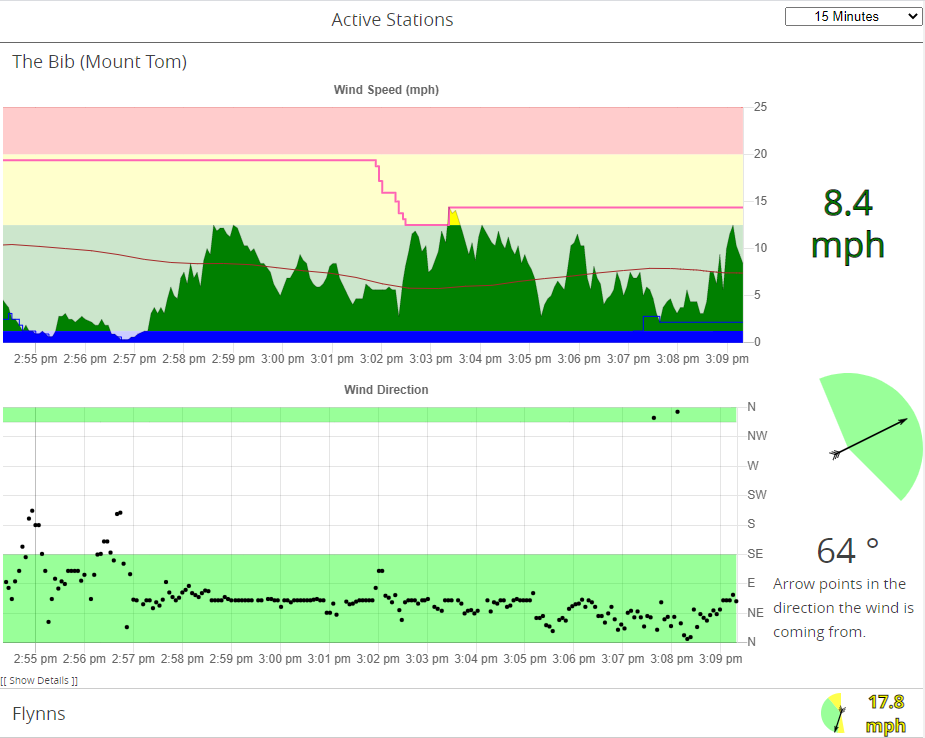This screenshot has height=738, width=925.
Task: Click the yellow gust peak in the wind speed chart
Action: tap(454, 218)
